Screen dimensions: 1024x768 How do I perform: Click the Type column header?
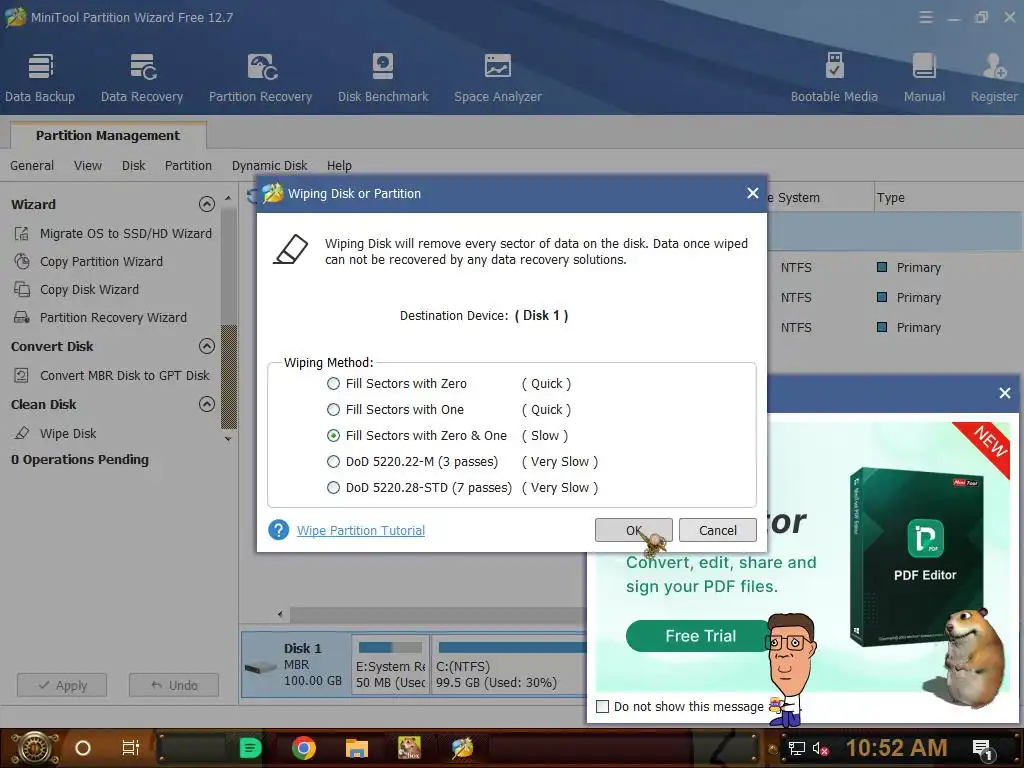[890, 197]
